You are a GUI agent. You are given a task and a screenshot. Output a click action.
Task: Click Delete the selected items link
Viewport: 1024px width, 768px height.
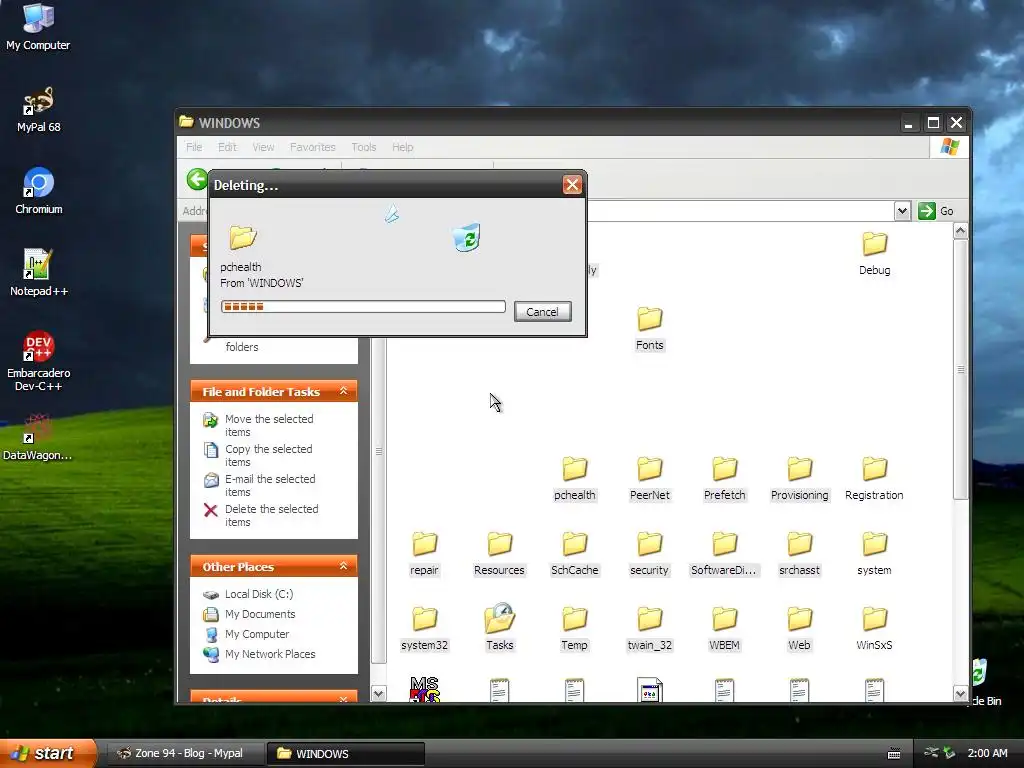click(x=271, y=515)
